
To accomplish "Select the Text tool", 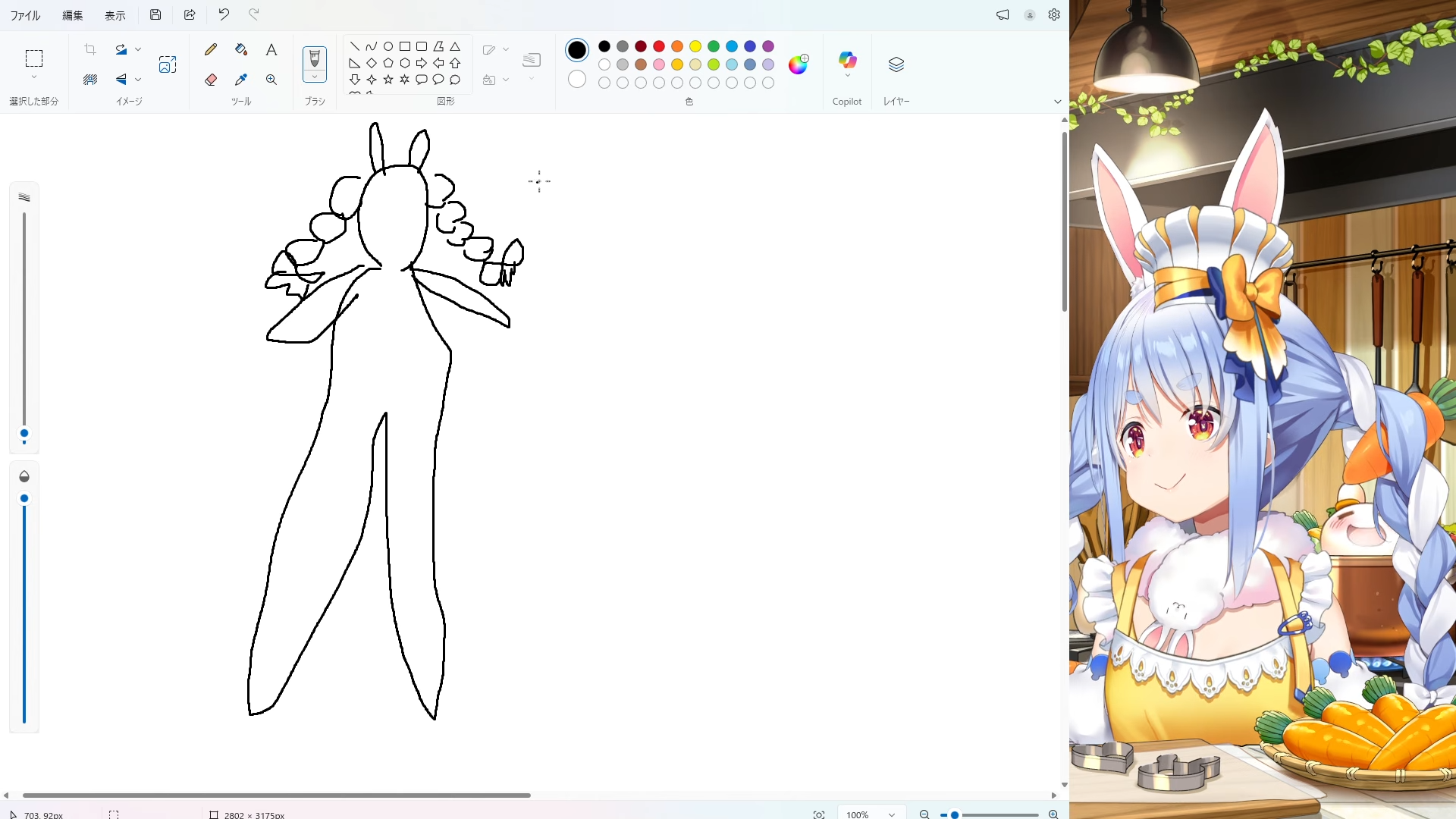I will tap(271, 50).
